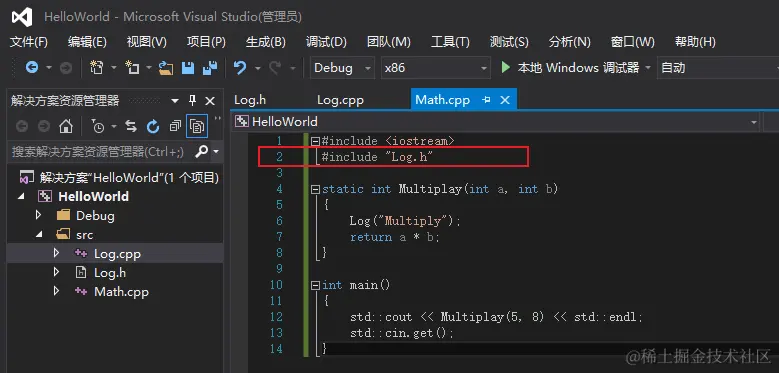The height and width of the screenshot is (373, 779).
Task: Refresh the Solution Explorer
Action: click(153, 127)
